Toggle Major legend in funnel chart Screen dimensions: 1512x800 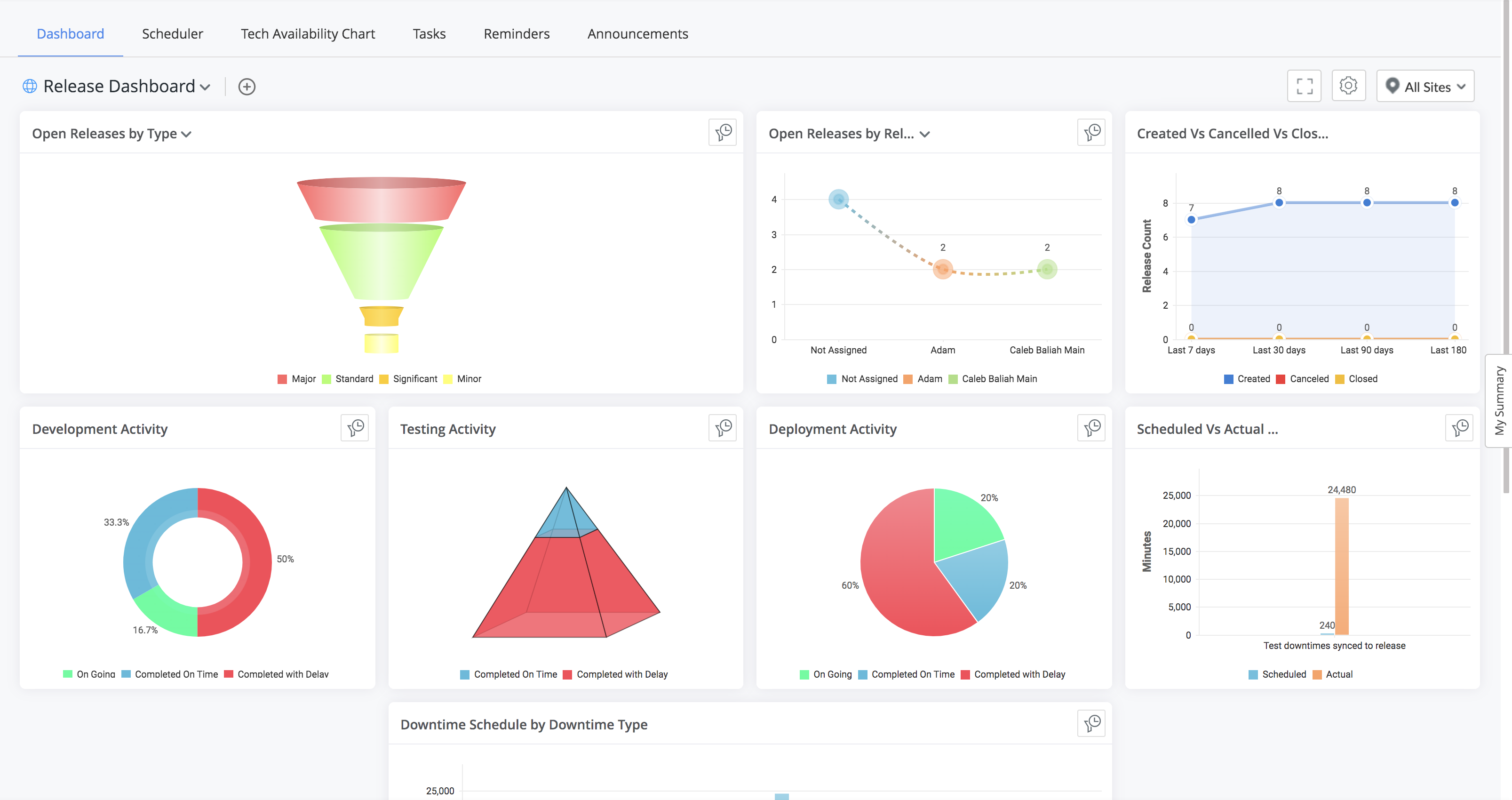[x=297, y=379]
